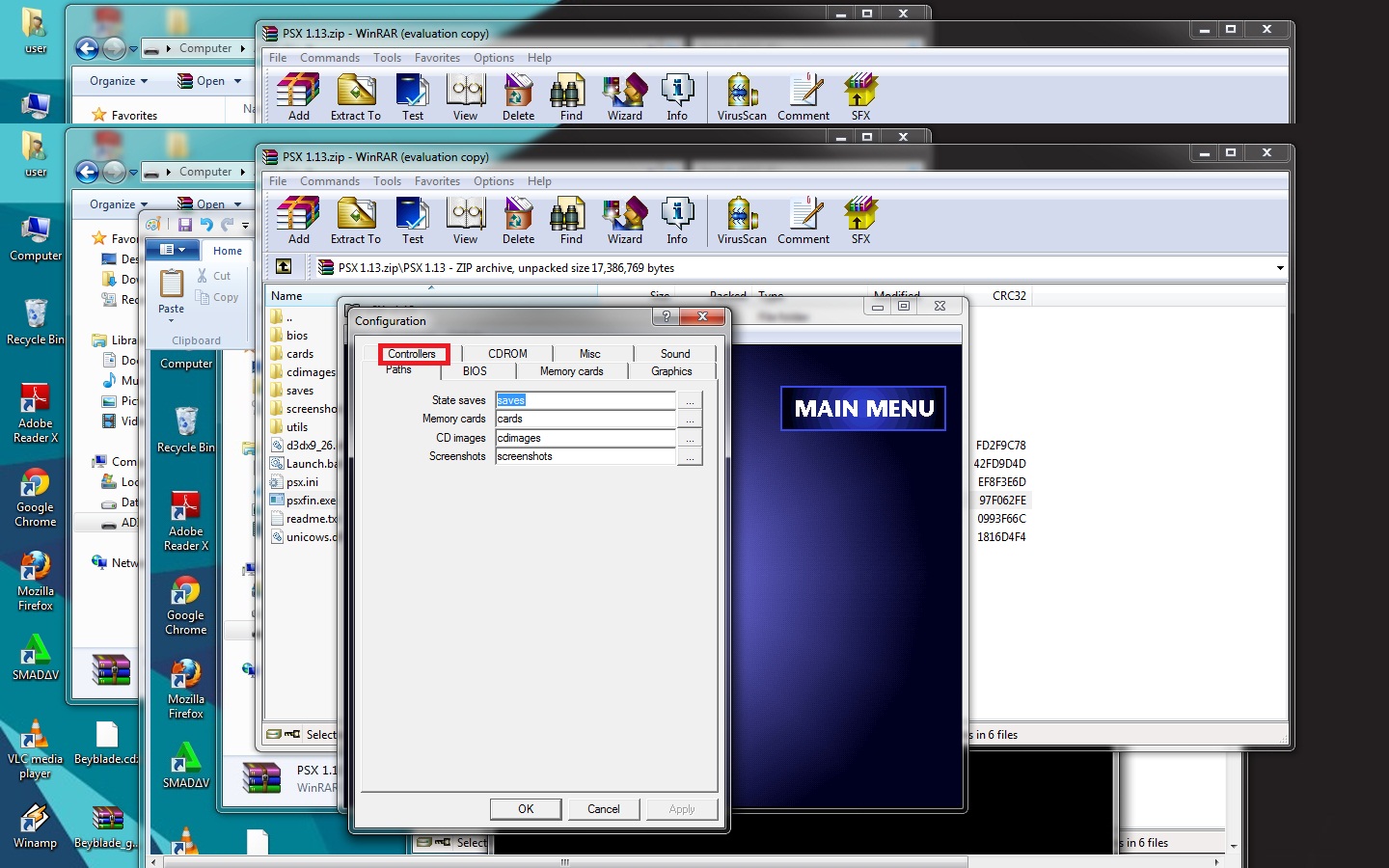Open the Winamp desktop shortcut

click(35, 826)
